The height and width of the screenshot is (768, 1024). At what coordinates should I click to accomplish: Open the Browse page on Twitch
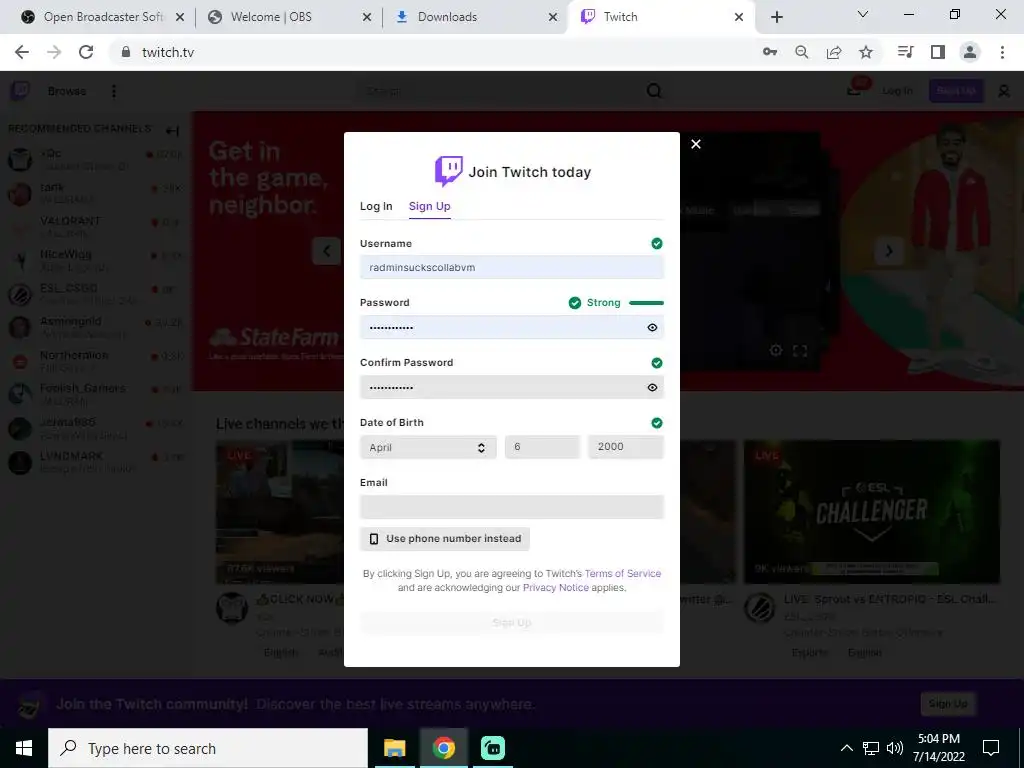coord(67,91)
